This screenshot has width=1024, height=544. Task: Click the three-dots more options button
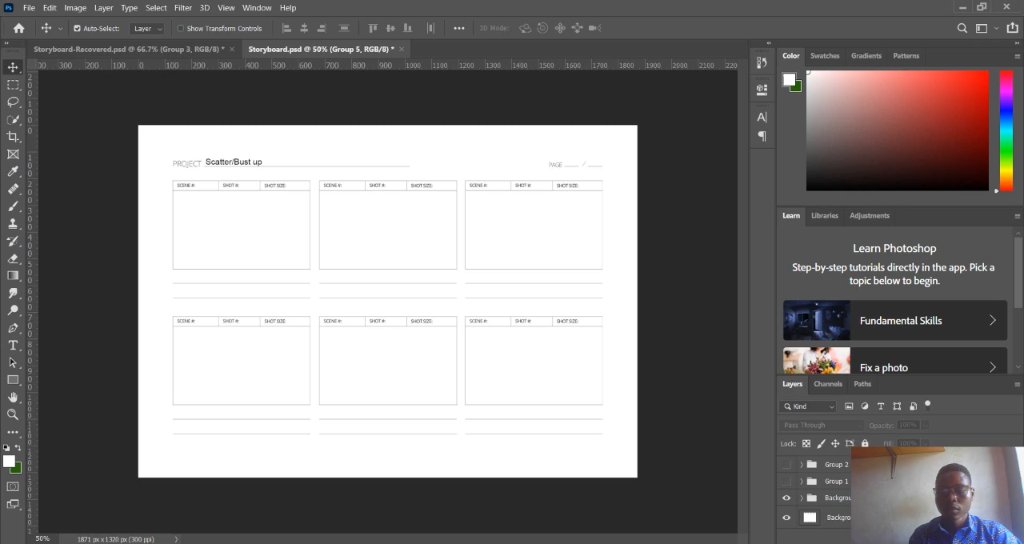459,28
